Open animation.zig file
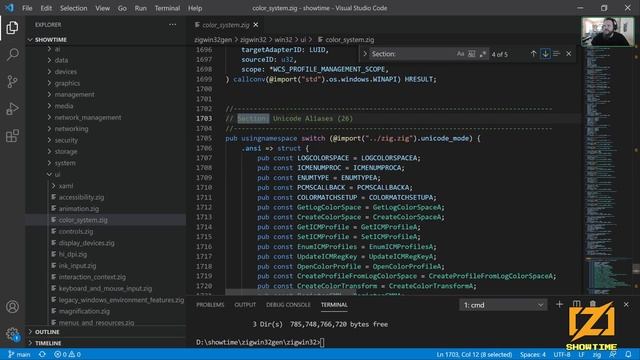Screen dimensions: 640x360 (106, 209)
